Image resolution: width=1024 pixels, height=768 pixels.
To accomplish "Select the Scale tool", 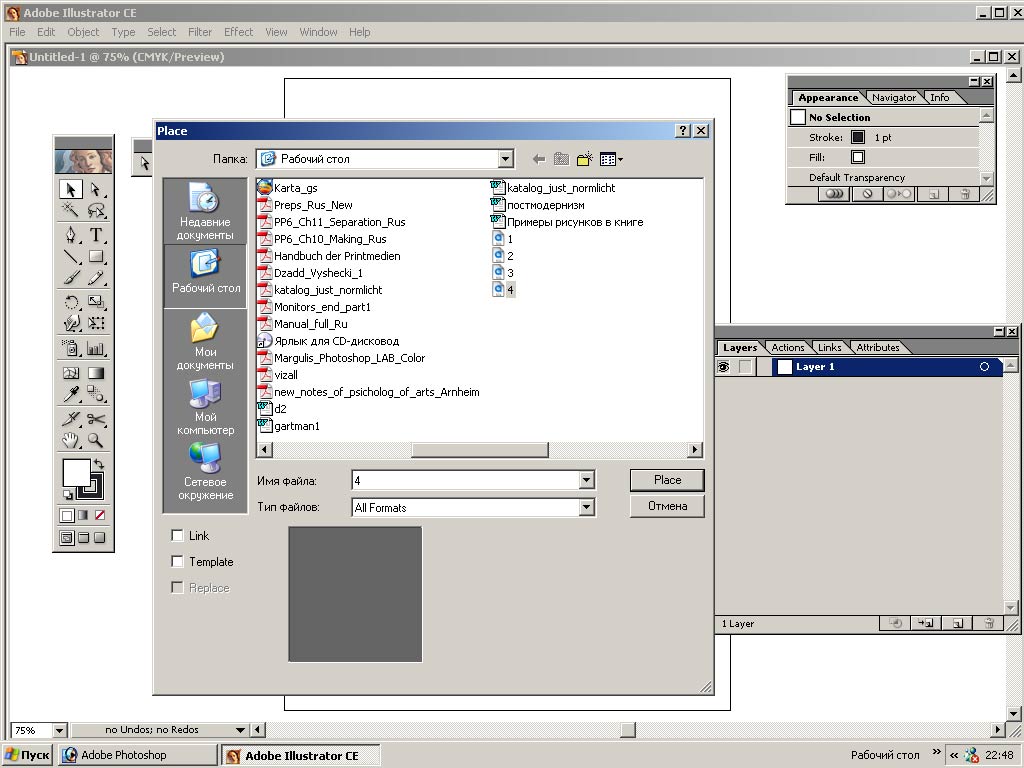I will pyautogui.click(x=96, y=302).
